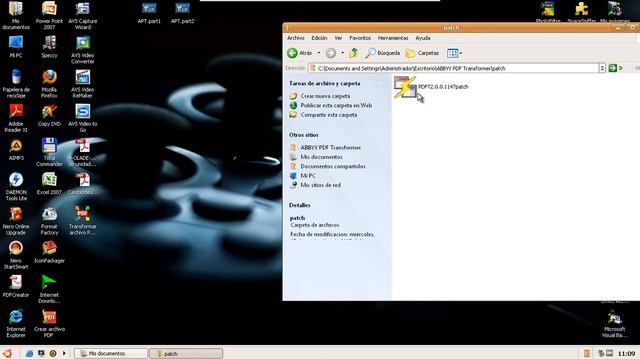Screen dimensions: 640x360
Task: Open the forward history dropdown arrow
Action: [342, 53]
